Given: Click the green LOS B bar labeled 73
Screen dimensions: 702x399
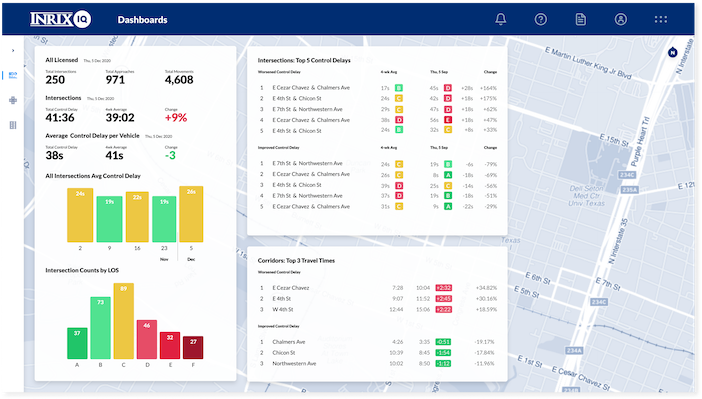Looking at the screenshot, I should [x=100, y=328].
